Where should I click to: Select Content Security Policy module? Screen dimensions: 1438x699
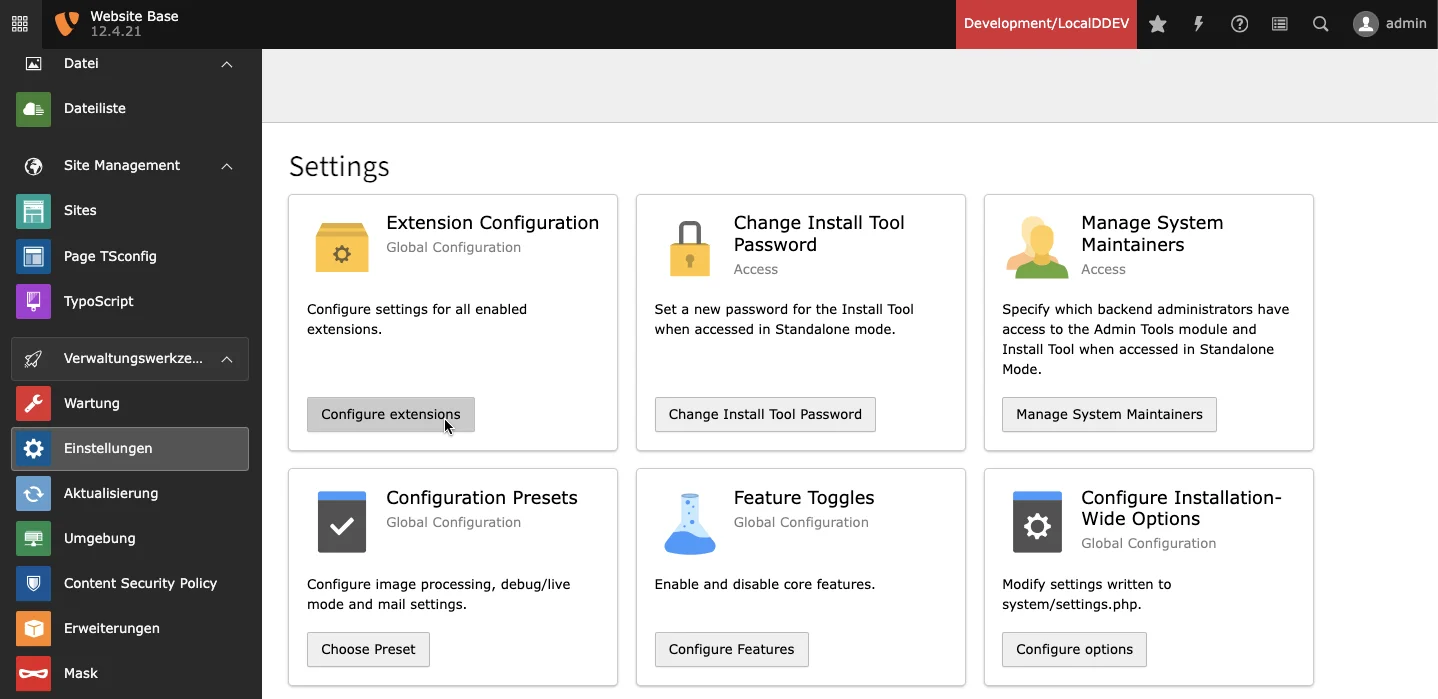pyautogui.click(x=140, y=583)
